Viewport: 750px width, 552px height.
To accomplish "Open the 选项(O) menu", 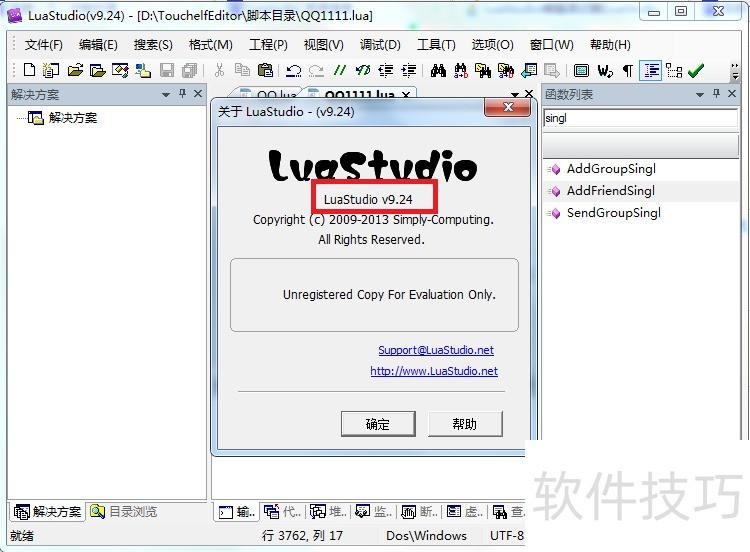I will (x=493, y=45).
